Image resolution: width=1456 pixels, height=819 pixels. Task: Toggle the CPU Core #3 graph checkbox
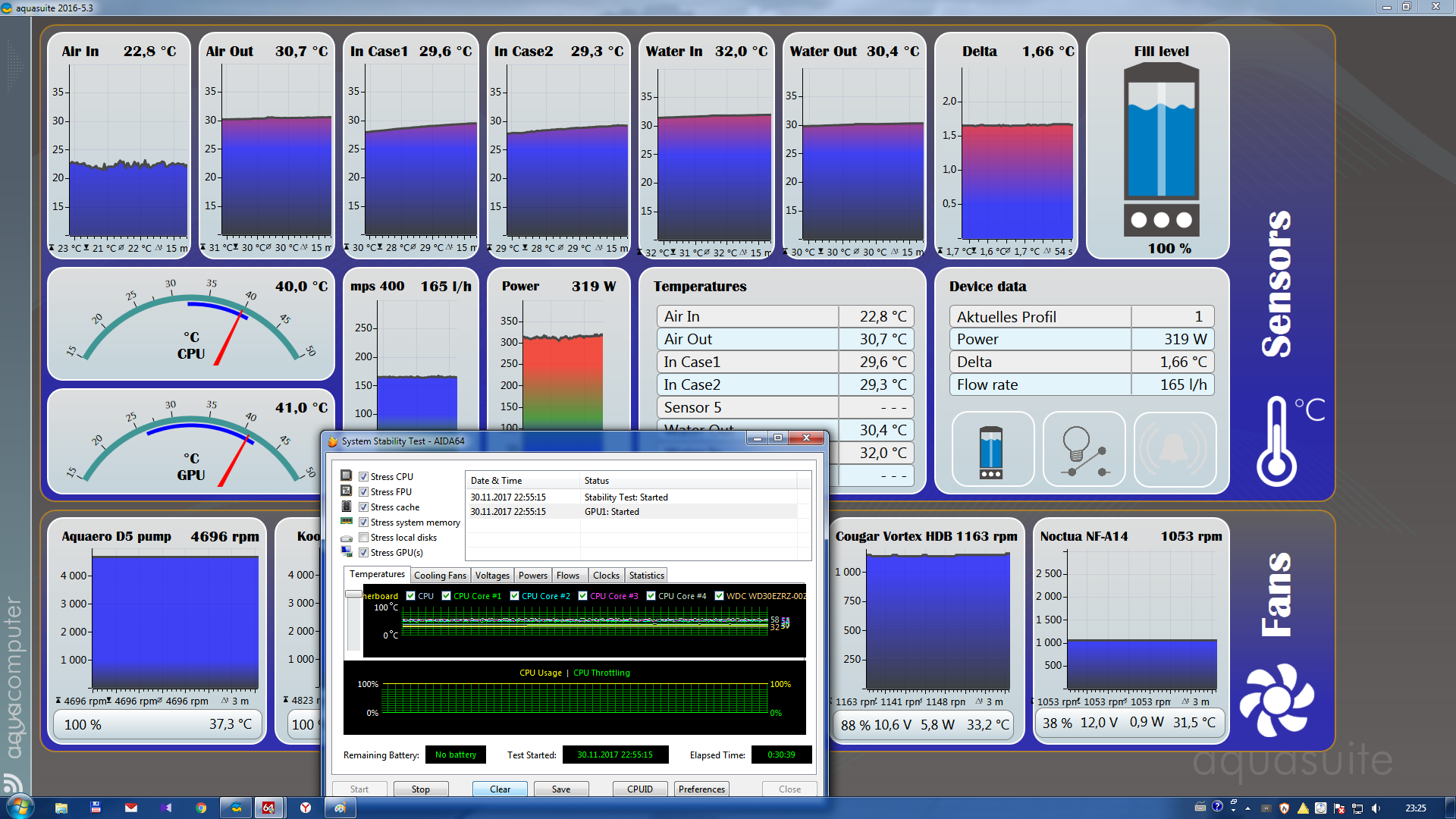tap(582, 596)
